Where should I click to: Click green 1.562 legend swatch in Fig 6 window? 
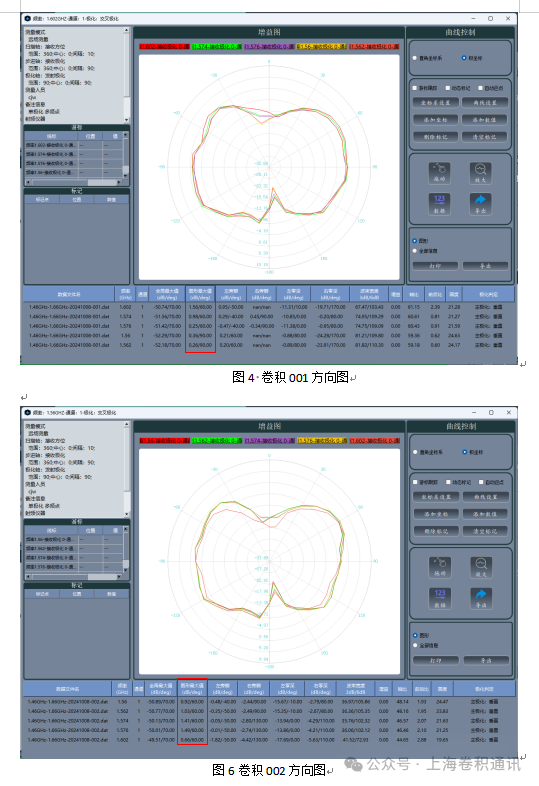click(x=217, y=441)
